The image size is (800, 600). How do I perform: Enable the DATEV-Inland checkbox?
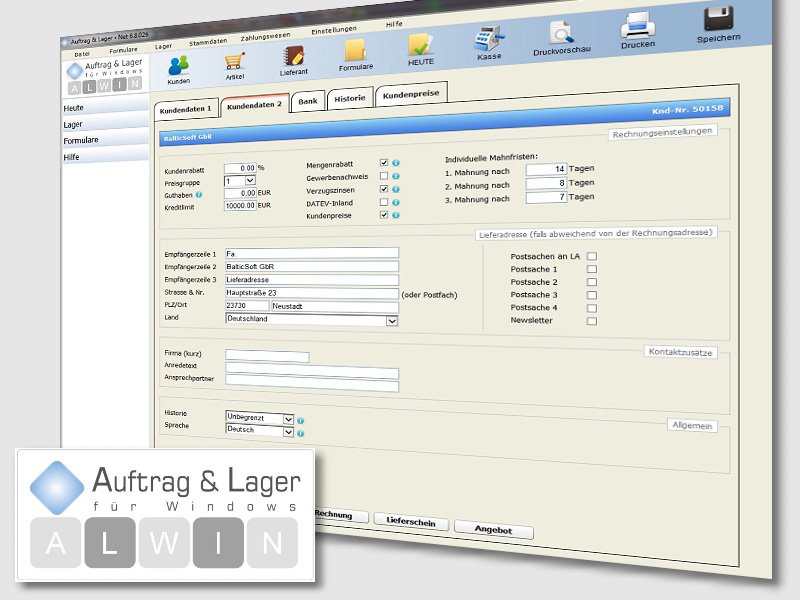pyautogui.click(x=384, y=202)
